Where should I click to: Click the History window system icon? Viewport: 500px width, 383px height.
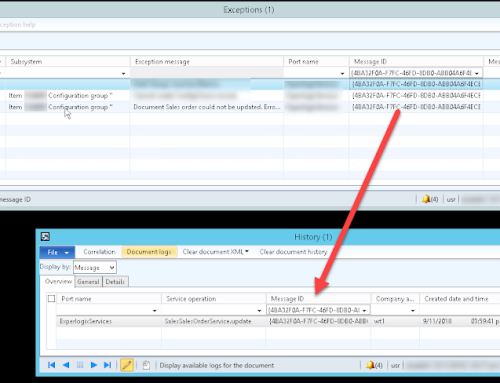[x=45, y=237]
